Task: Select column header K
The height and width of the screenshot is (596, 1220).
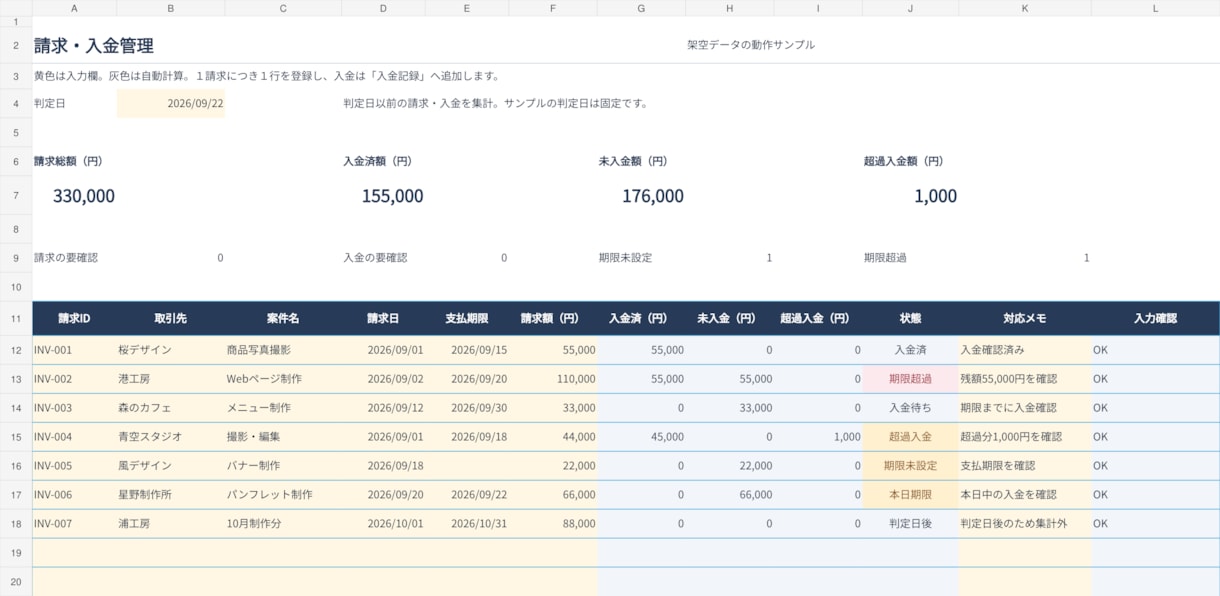Action: 1025,8
